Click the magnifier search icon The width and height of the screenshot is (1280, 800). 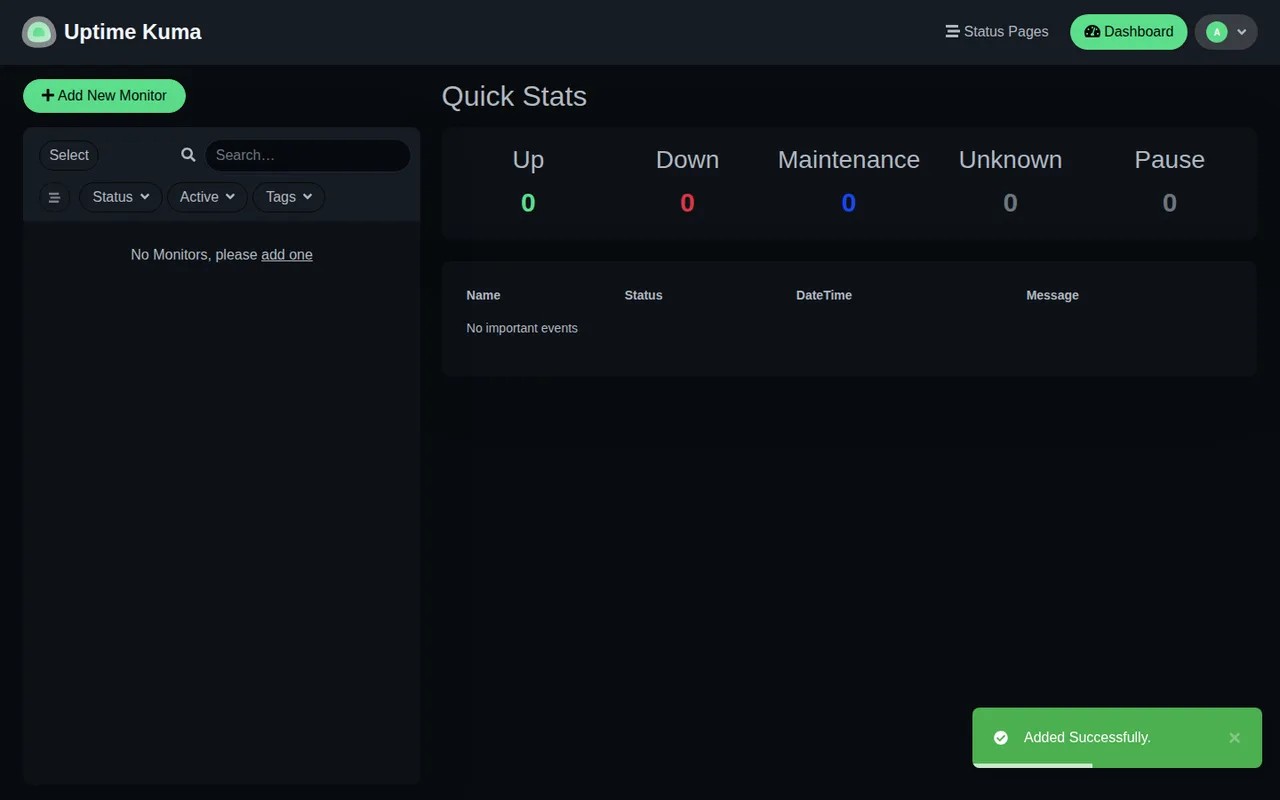click(188, 155)
